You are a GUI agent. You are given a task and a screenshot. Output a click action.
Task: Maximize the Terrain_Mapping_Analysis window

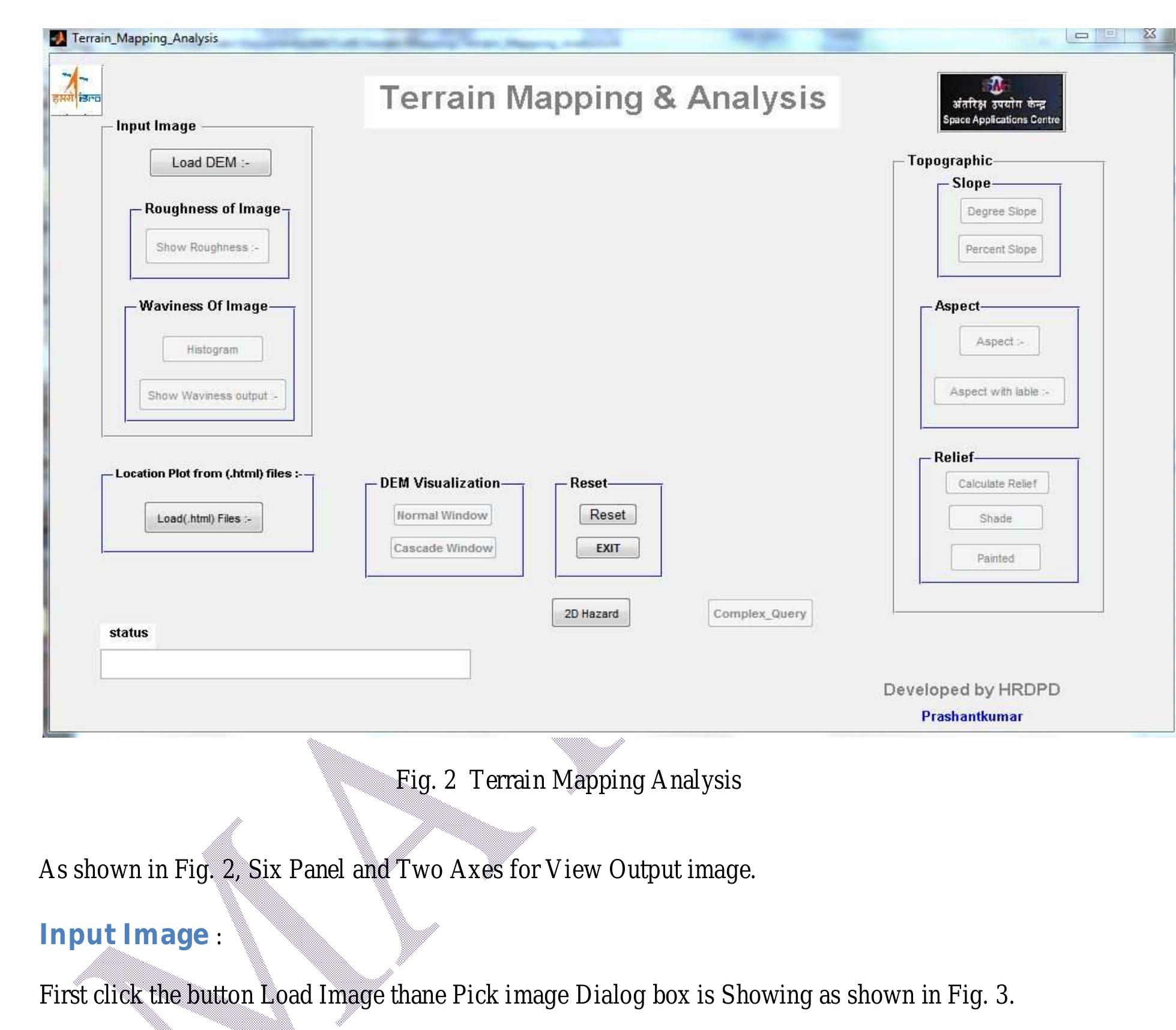(x=1110, y=34)
